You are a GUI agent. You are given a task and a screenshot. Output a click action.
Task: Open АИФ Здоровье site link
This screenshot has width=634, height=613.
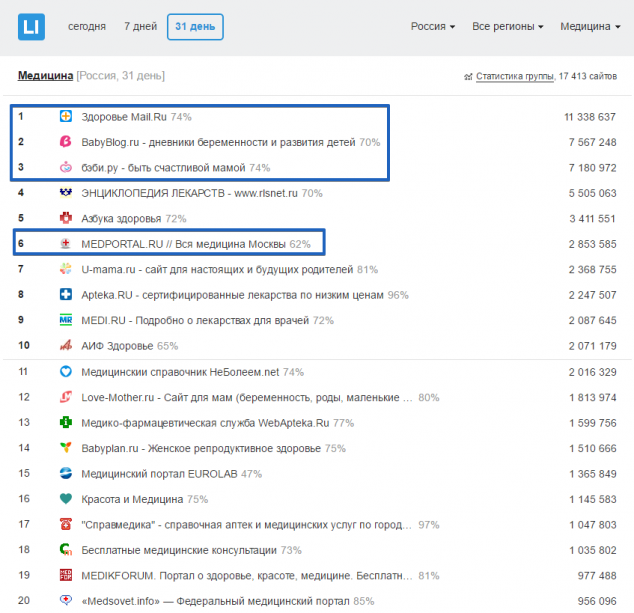(x=117, y=346)
